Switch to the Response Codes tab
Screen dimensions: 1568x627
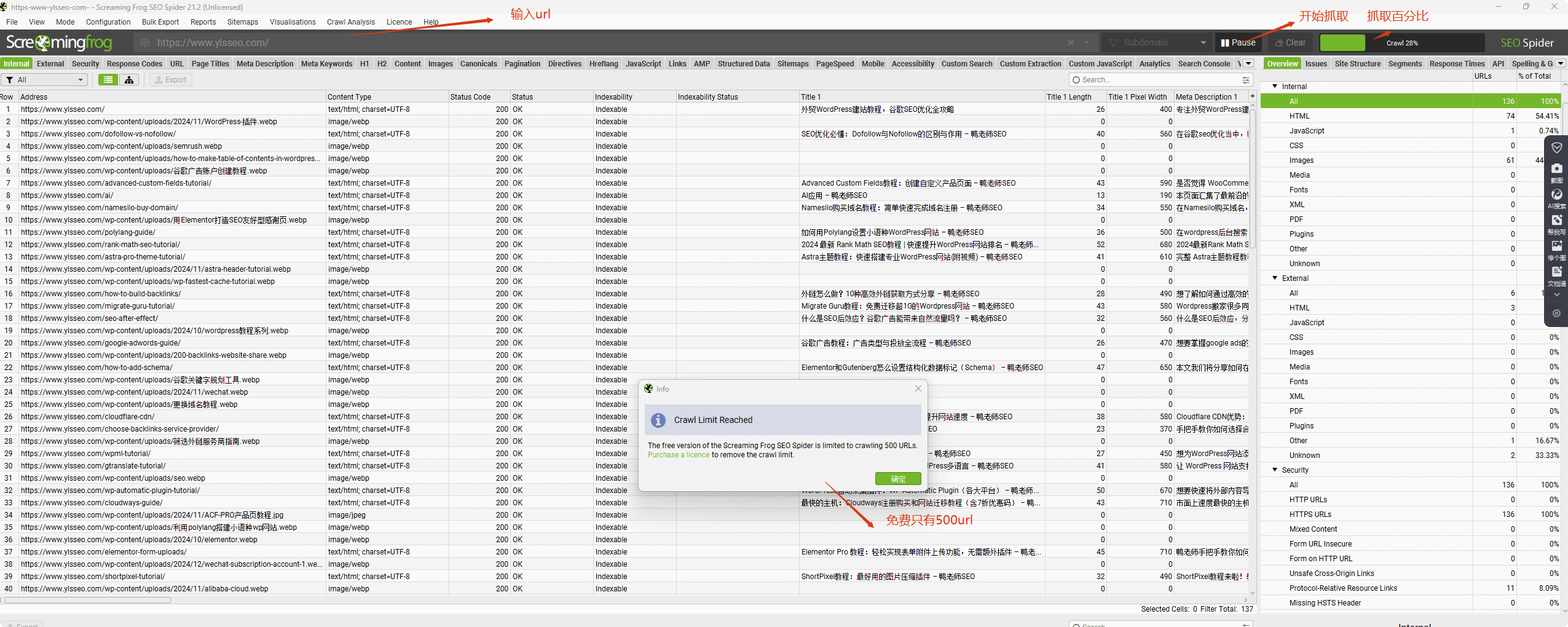point(135,63)
